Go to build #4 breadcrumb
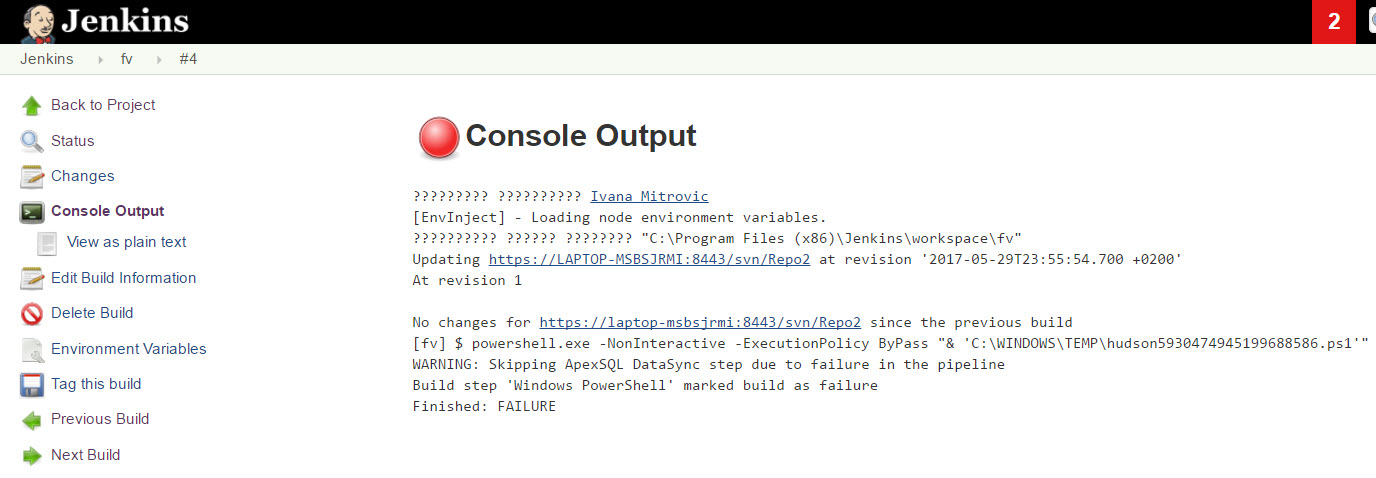This screenshot has height=478, width=1376. [x=188, y=59]
